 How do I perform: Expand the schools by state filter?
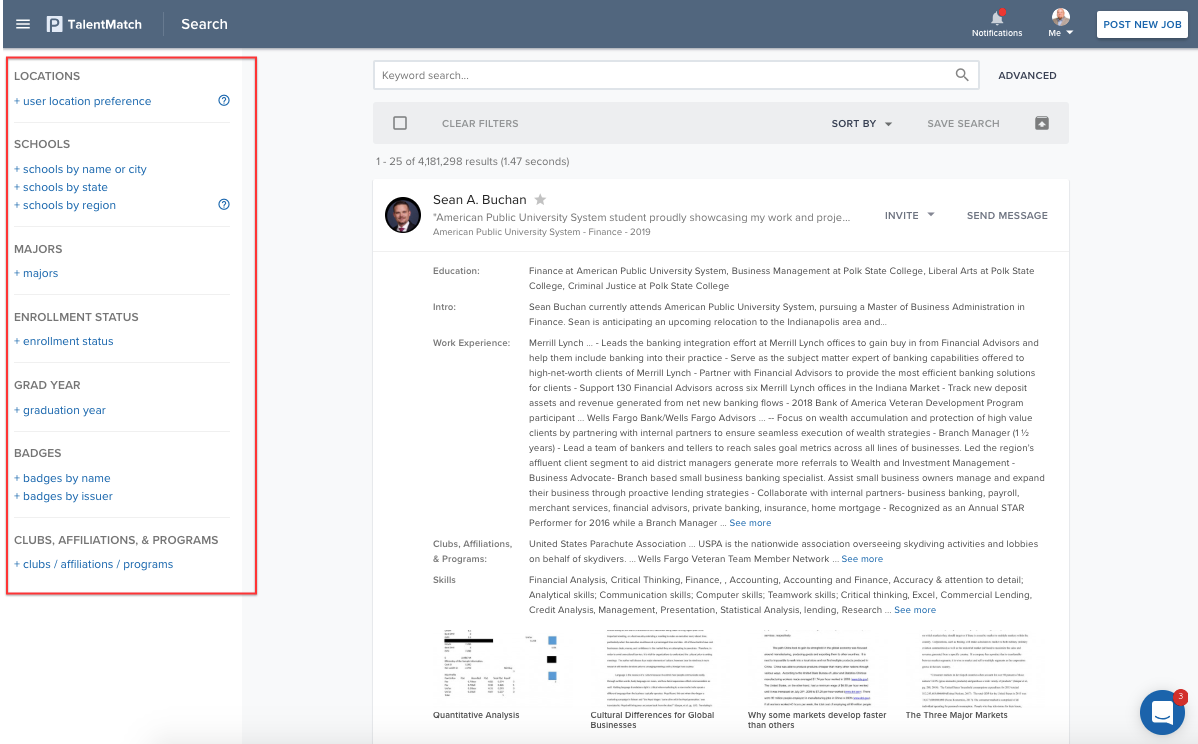pos(61,187)
